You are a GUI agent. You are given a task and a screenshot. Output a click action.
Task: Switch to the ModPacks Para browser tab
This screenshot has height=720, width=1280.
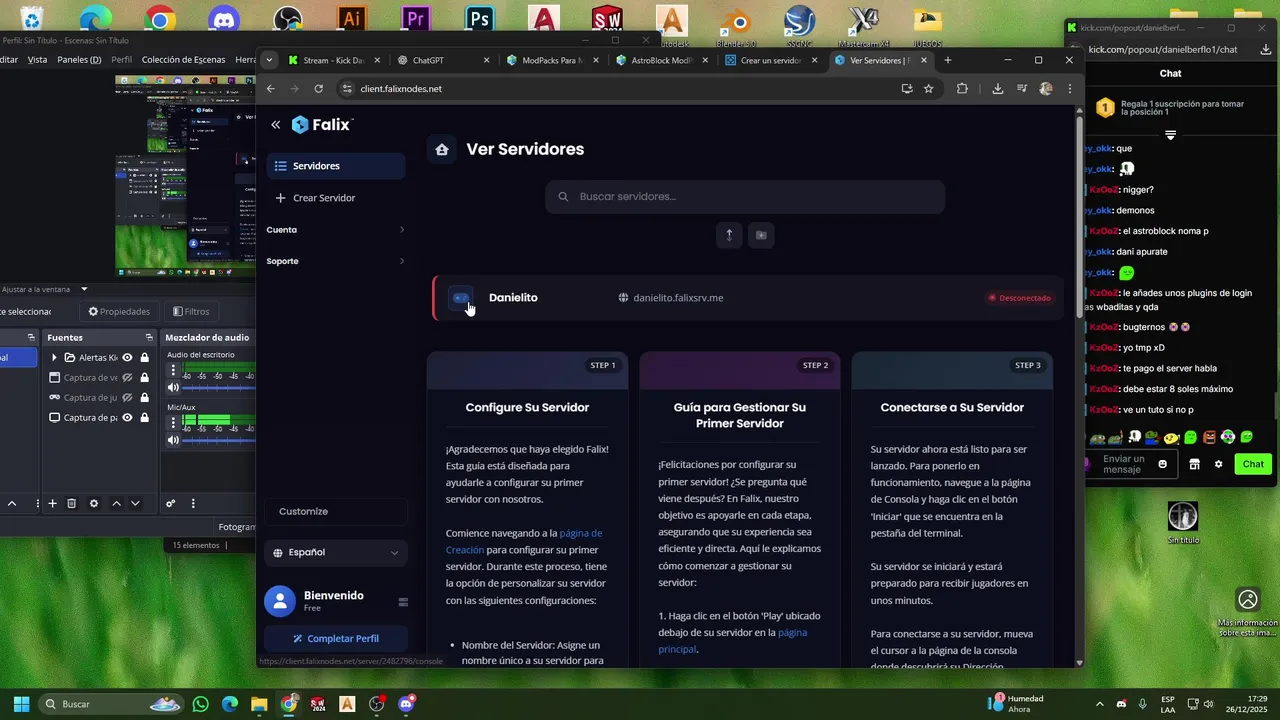550,60
